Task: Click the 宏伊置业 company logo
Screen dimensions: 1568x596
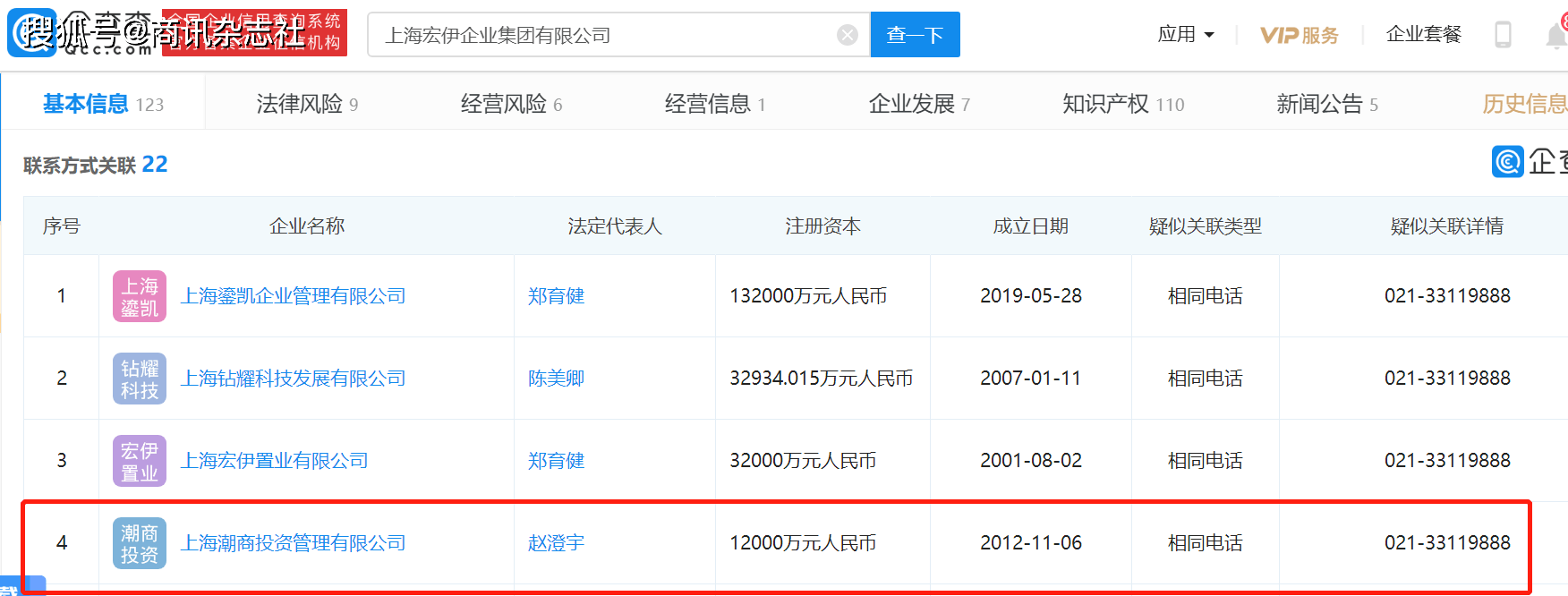Action: tap(140, 461)
